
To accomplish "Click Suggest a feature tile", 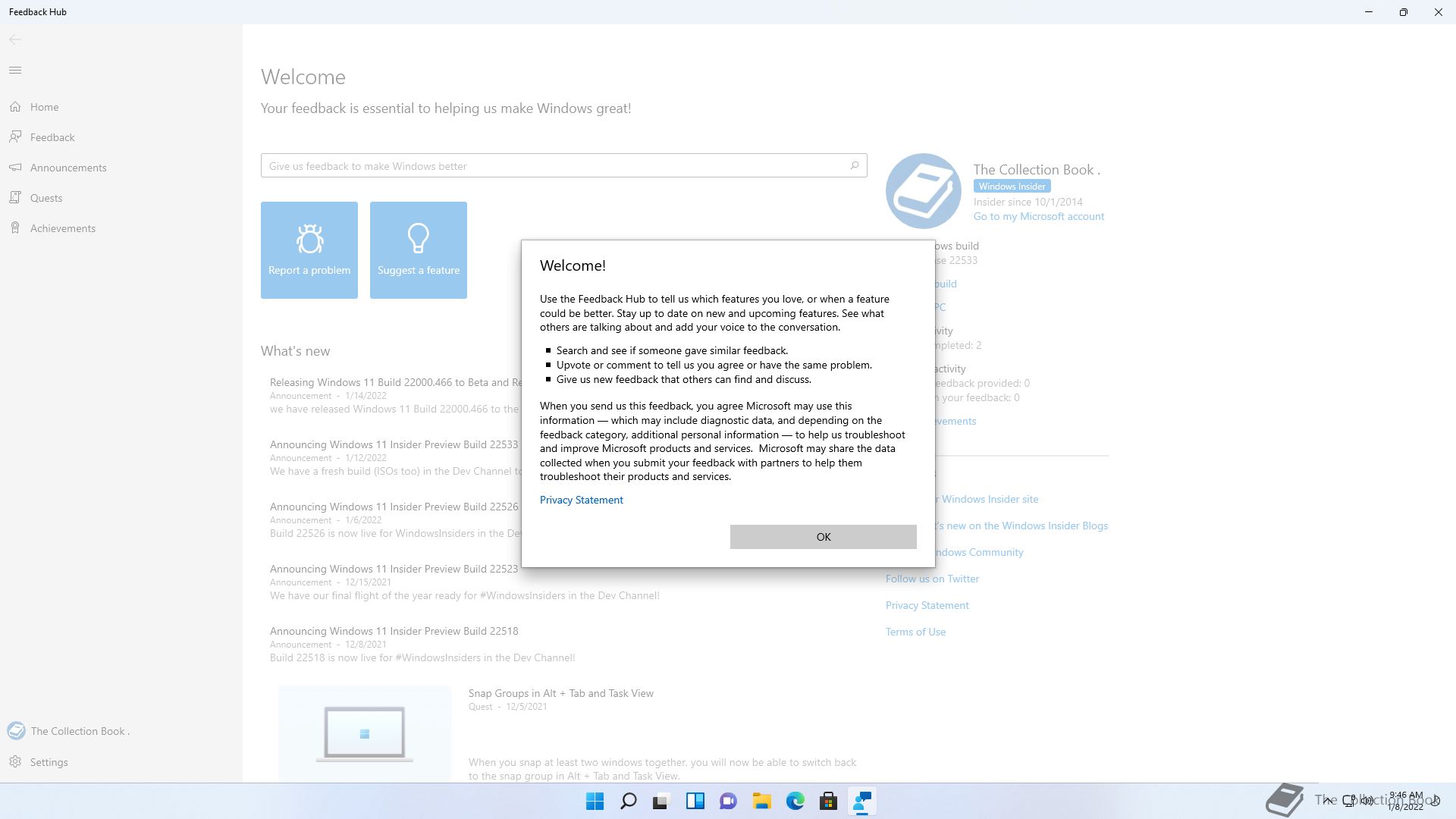I will pyautogui.click(x=419, y=250).
